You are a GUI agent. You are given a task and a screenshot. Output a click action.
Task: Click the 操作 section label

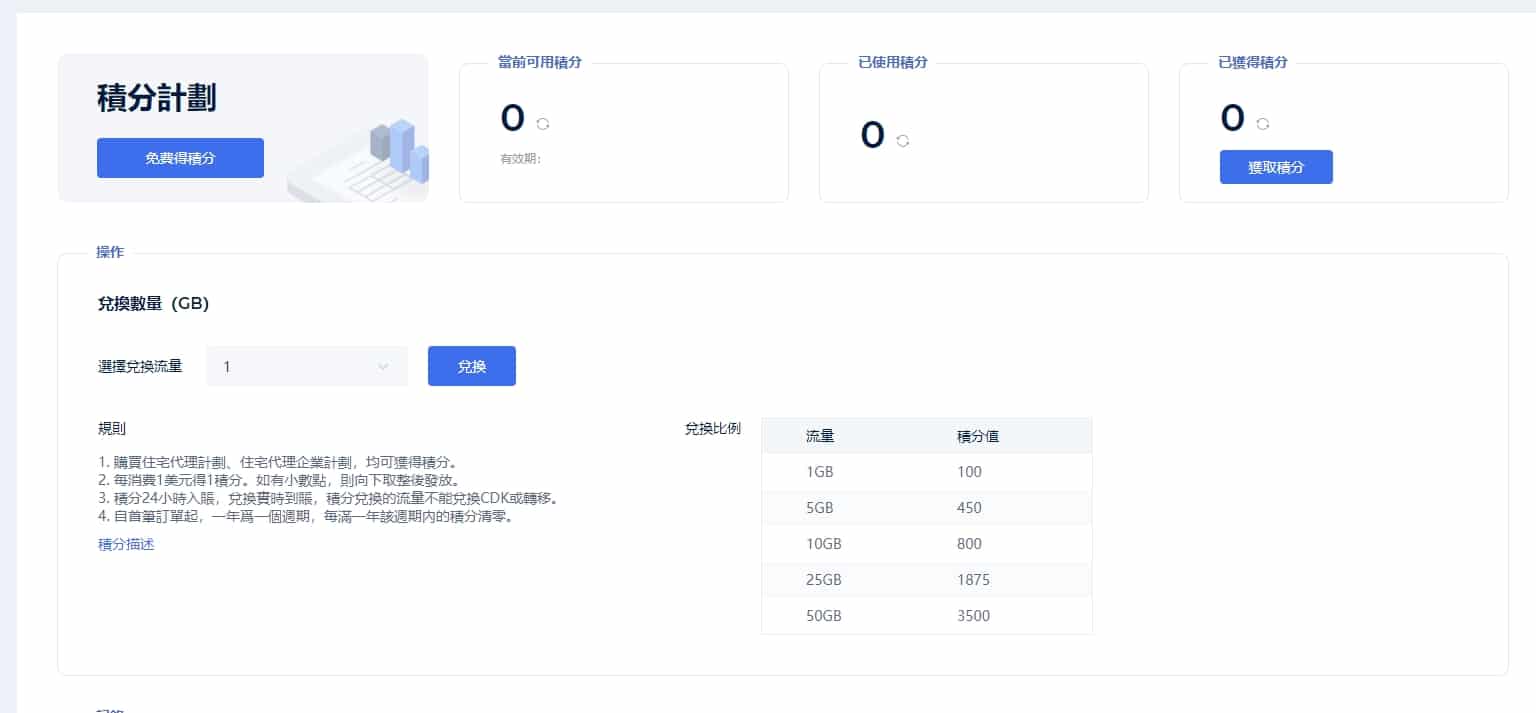coord(110,252)
